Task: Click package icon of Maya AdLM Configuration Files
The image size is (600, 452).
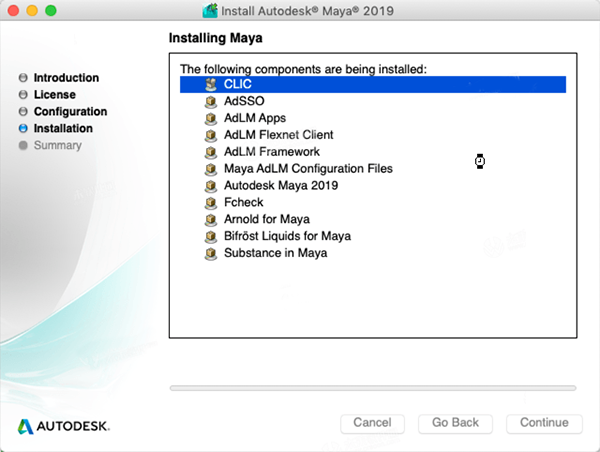Action: tap(210, 169)
